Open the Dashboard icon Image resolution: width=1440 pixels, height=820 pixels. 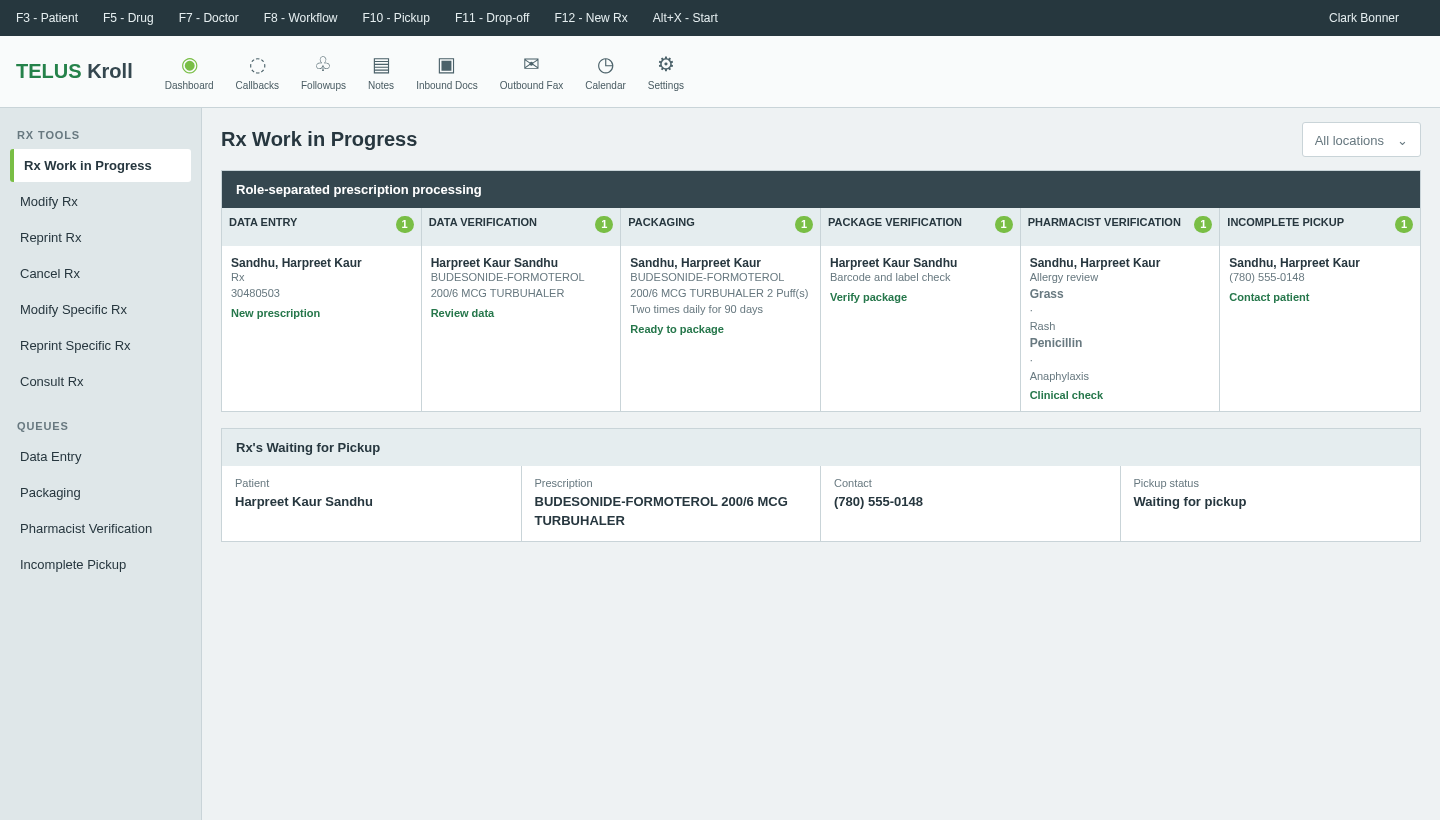click(189, 65)
